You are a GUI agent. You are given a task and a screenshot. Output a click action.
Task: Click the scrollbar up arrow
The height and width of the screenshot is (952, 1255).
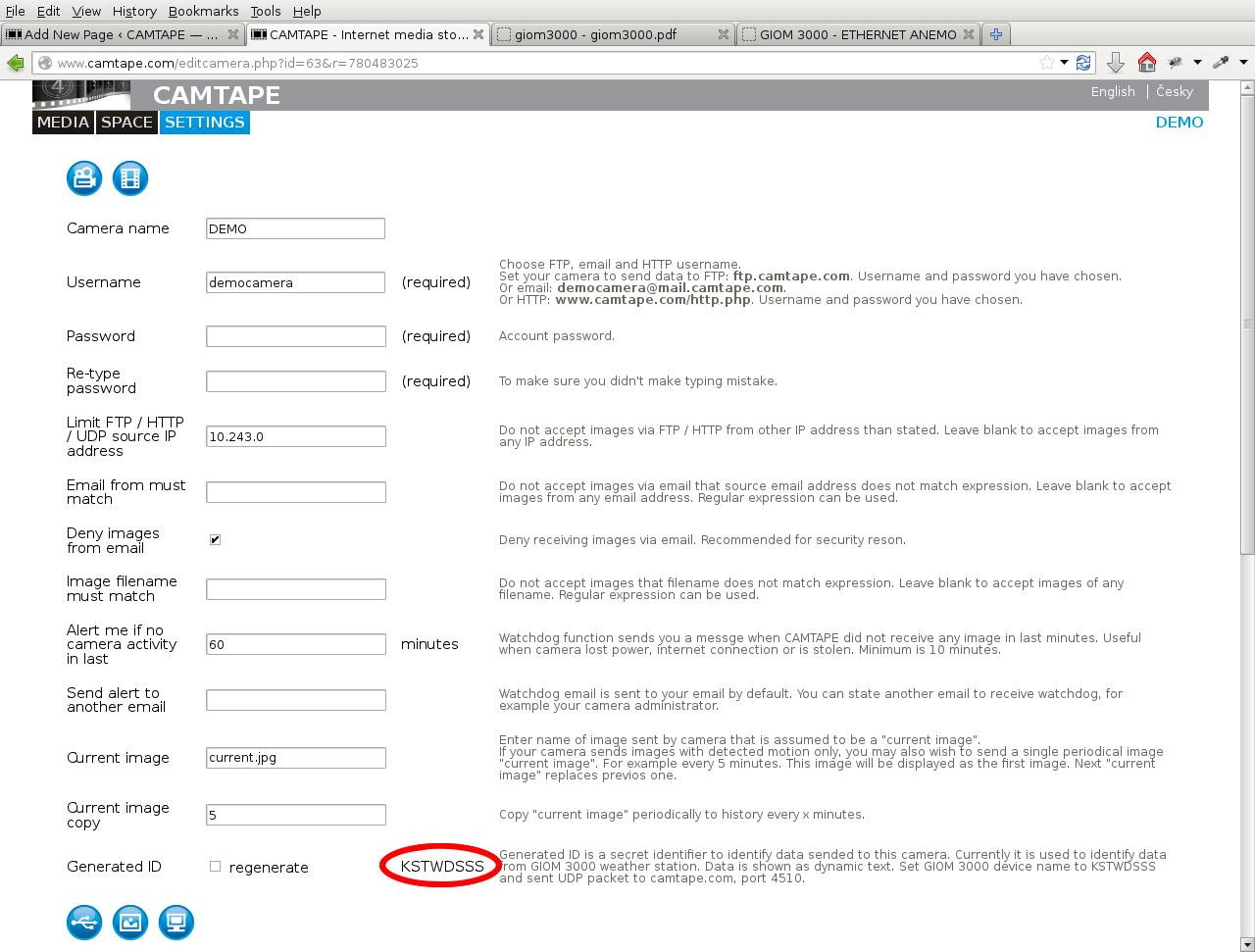pyautogui.click(x=1247, y=87)
